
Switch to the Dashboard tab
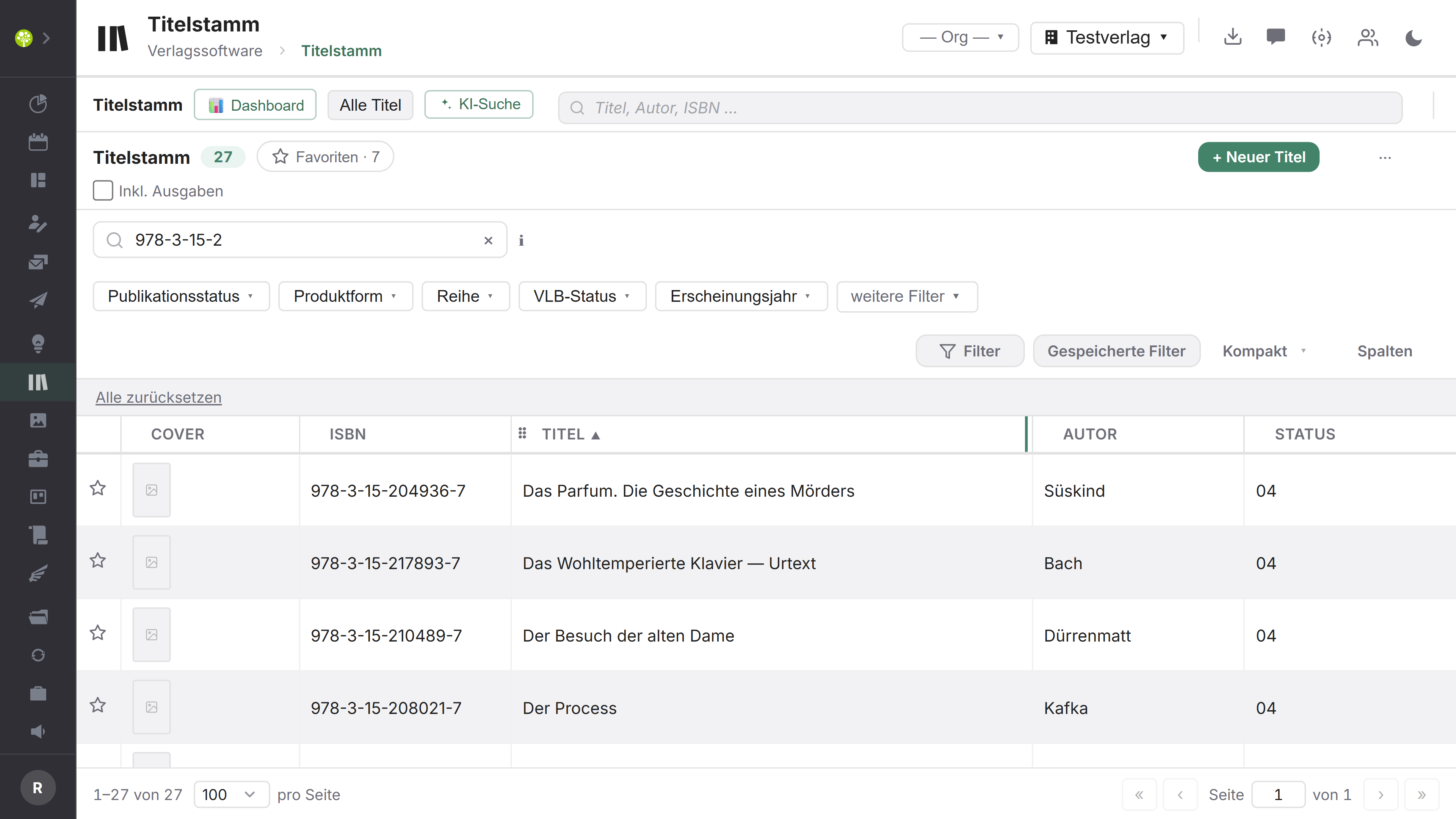[255, 105]
